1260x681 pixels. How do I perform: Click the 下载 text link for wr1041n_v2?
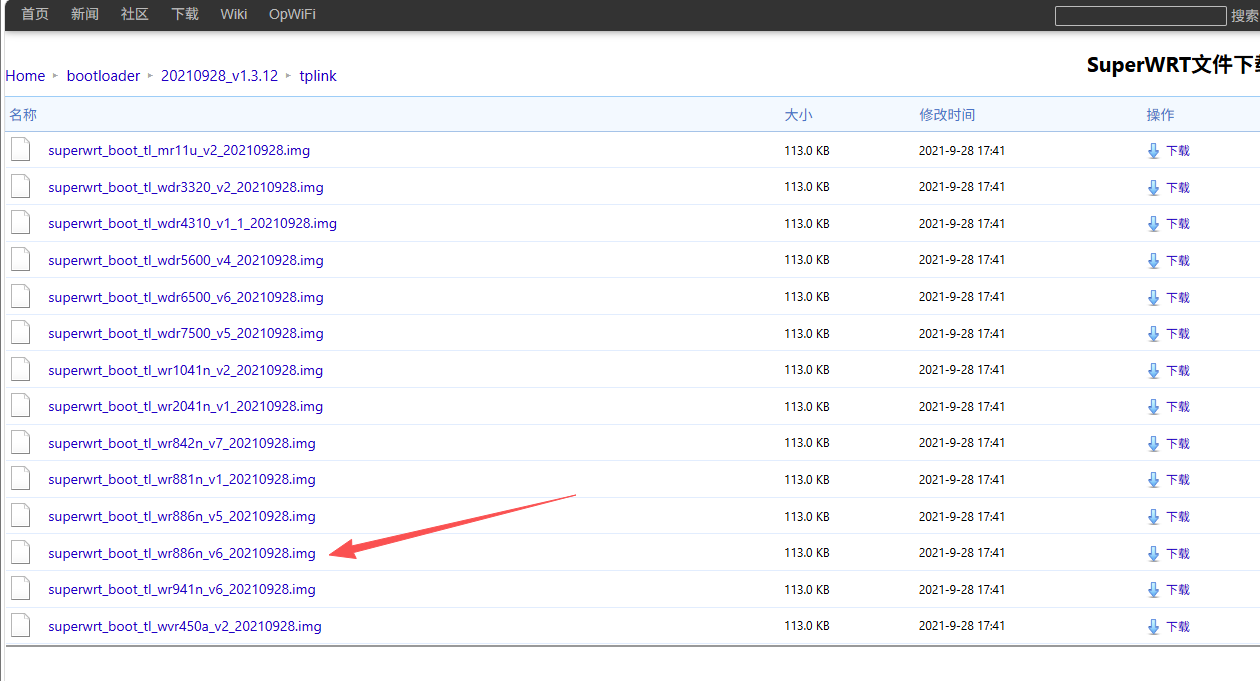tap(1178, 371)
